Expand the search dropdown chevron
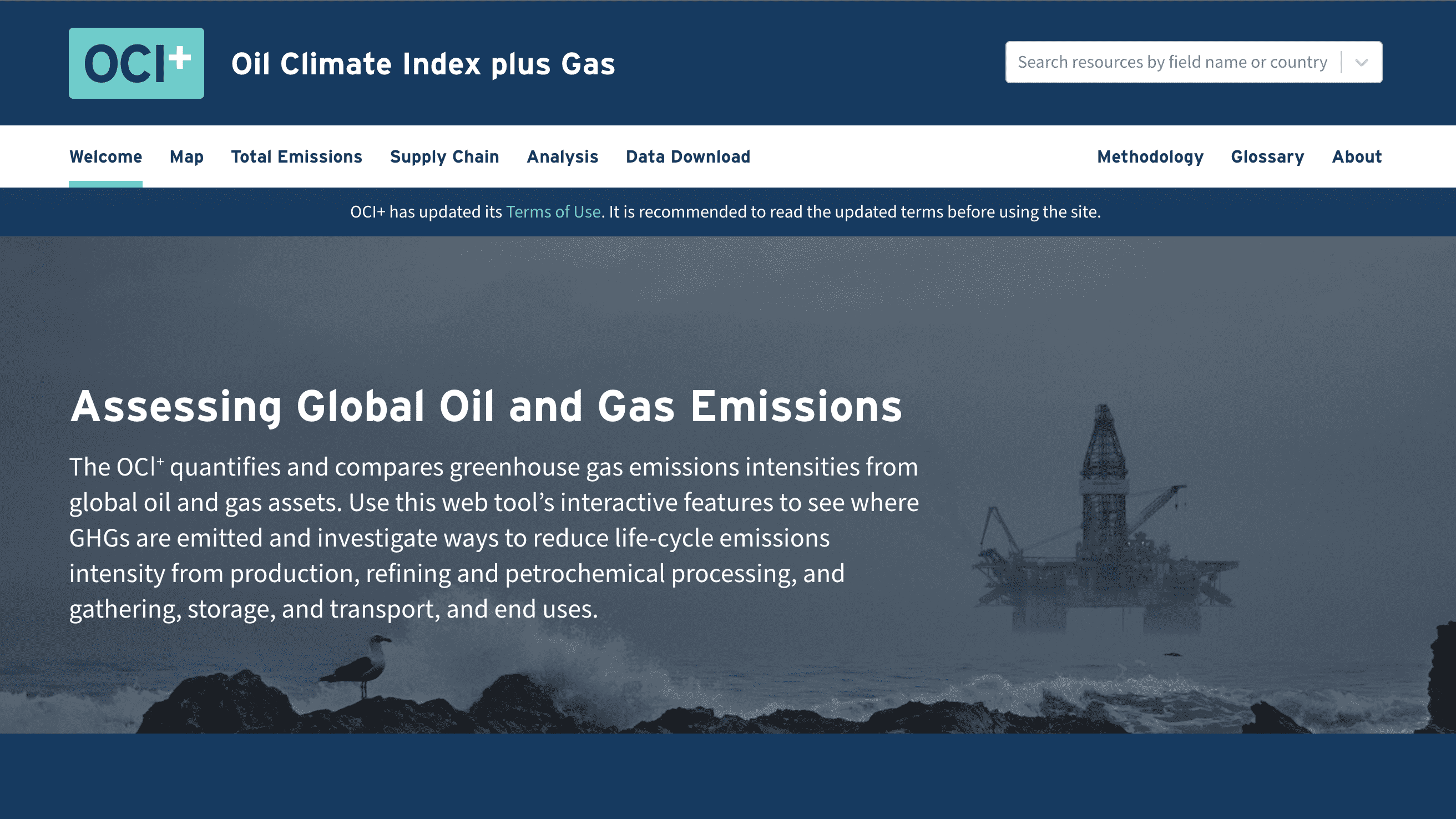This screenshot has height=819, width=1456. (x=1362, y=62)
